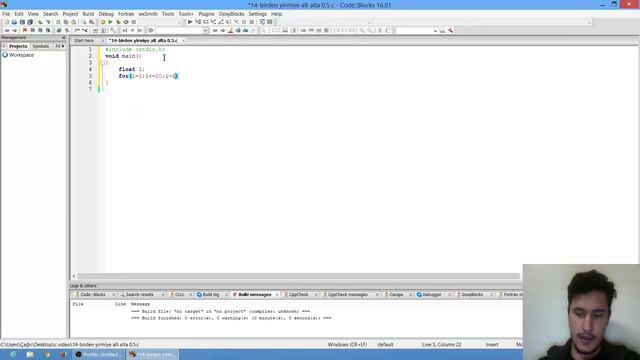Image resolution: width=640 pixels, height=360 pixels.
Task: Open the Settings menu
Action: (x=258, y=14)
